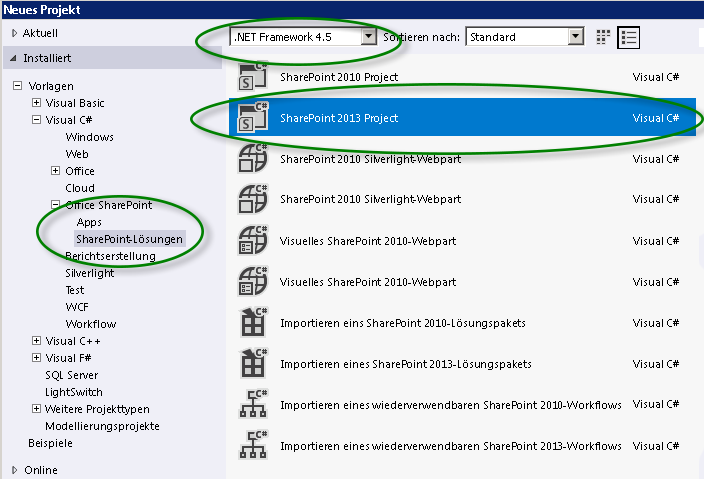Collapse the Visual C# node
The width and height of the screenshot is (704, 479).
click(36, 120)
